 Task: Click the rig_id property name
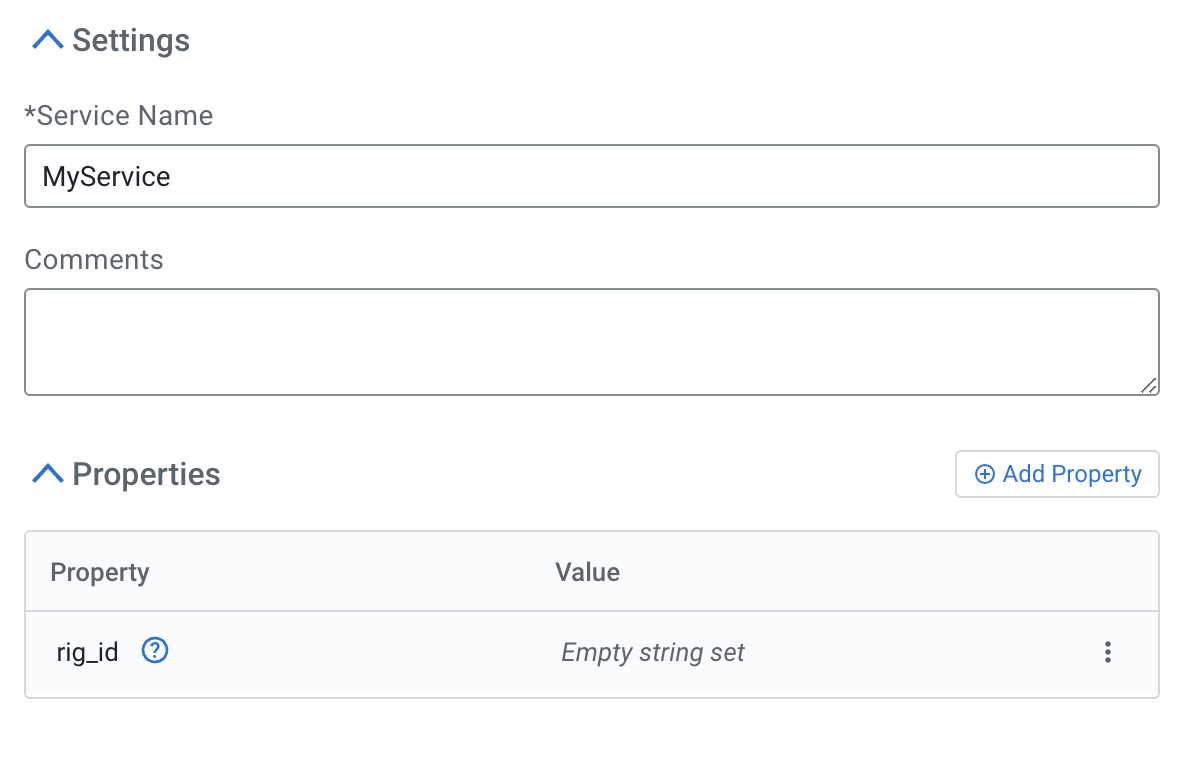point(87,653)
